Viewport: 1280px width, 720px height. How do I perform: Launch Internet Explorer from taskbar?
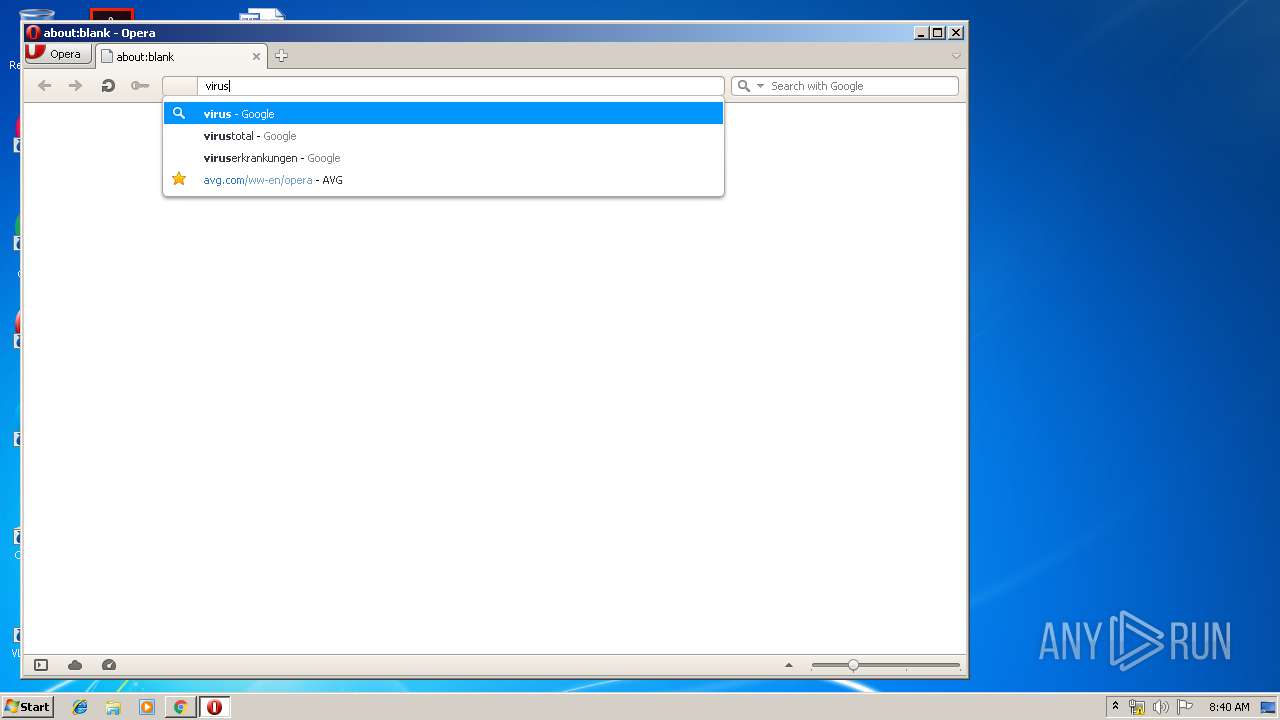pos(80,707)
